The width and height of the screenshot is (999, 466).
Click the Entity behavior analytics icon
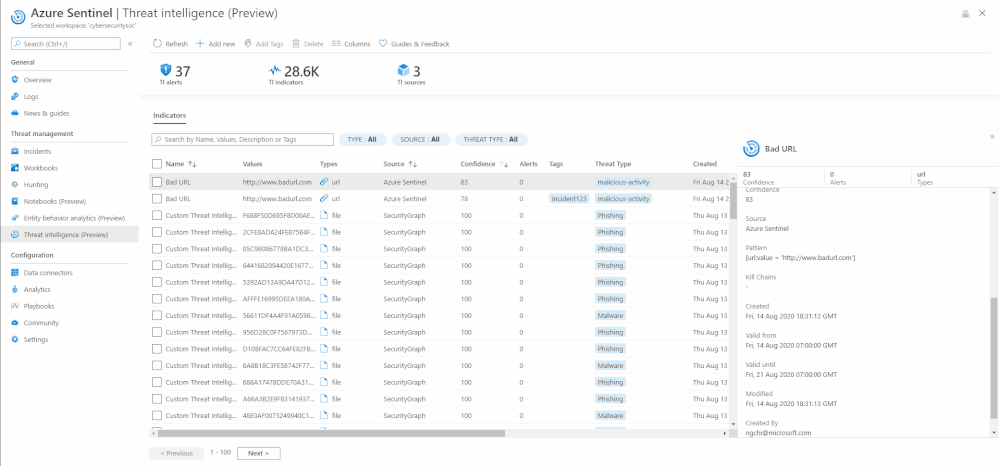click(x=15, y=217)
